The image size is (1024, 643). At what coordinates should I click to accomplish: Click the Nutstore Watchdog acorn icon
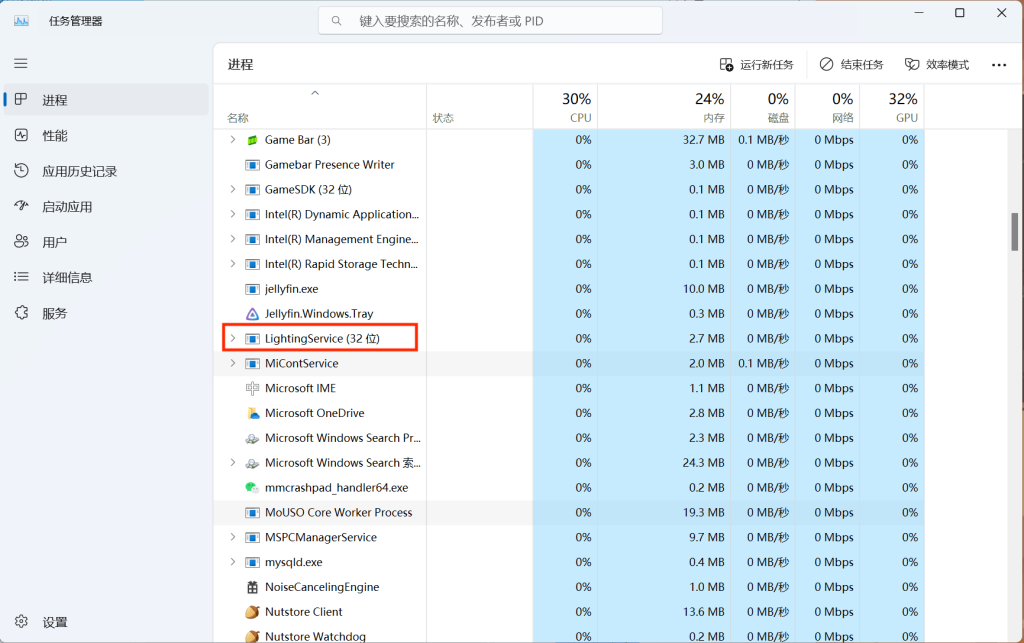[x=252, y=636]
